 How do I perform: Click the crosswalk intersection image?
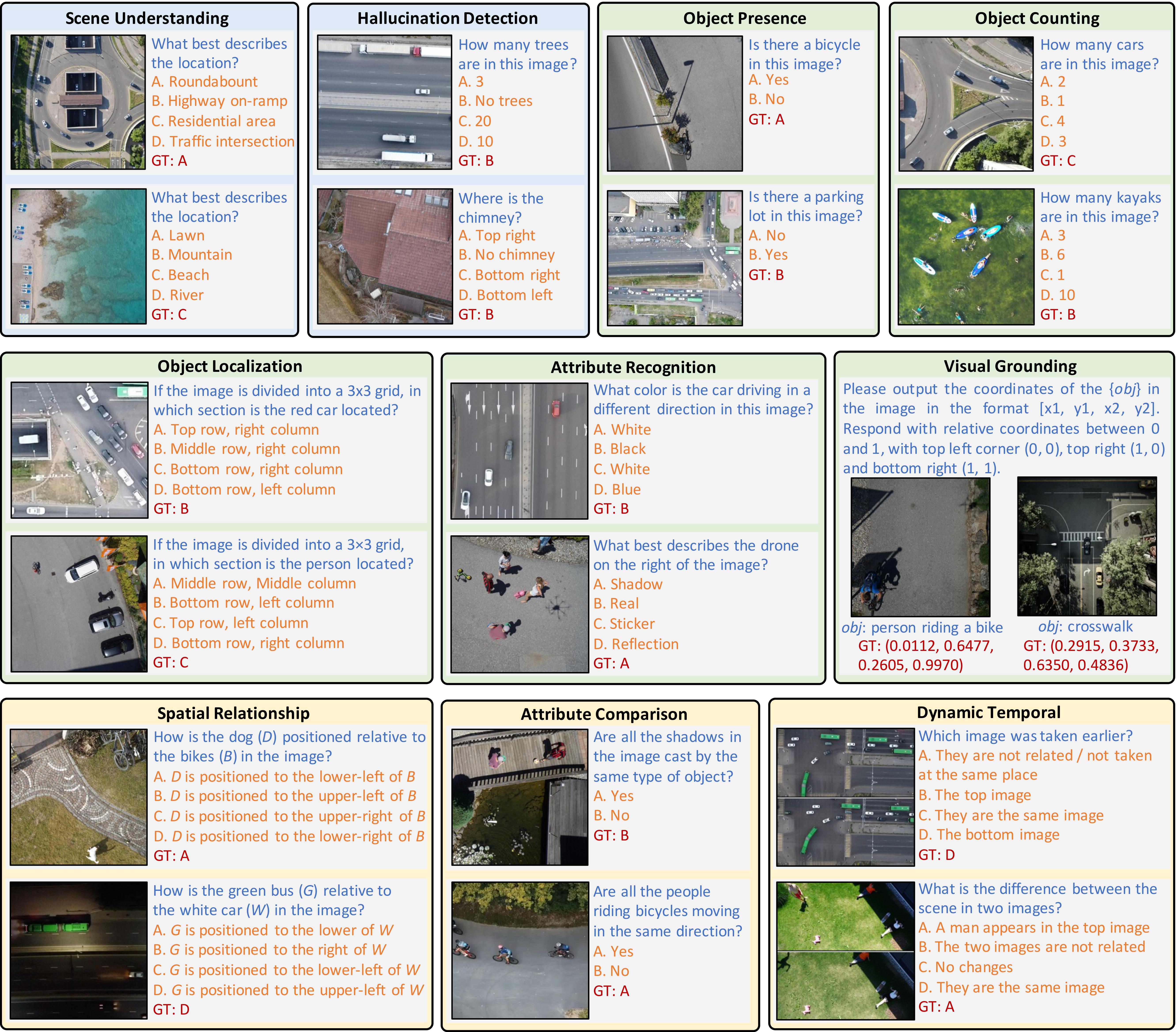pos(1086,546)
